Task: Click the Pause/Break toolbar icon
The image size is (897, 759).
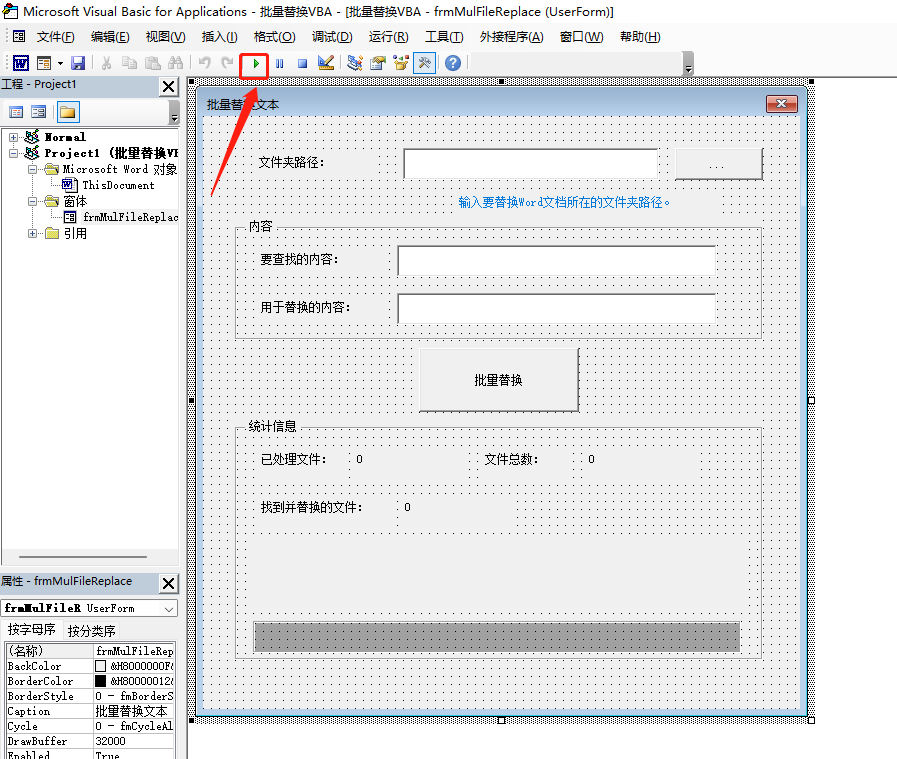Action: click(x=278, y=64)
